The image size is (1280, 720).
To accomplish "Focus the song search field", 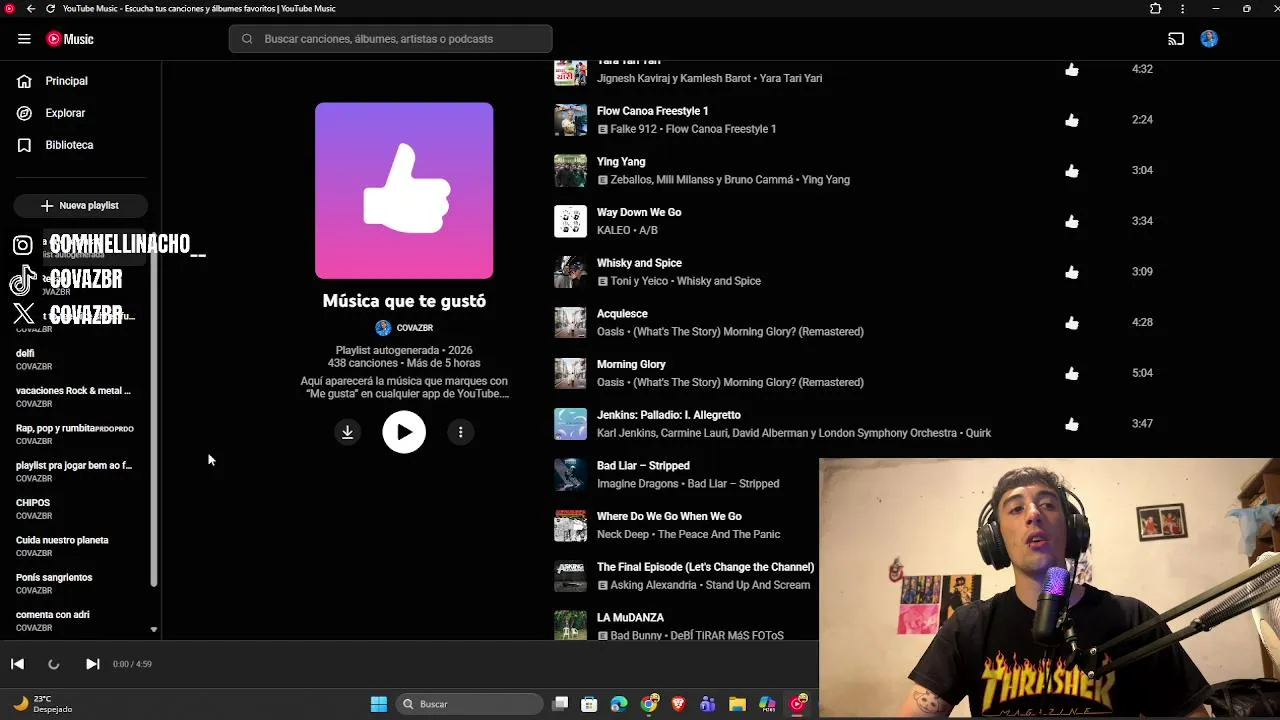I will [x=390, y=39].
